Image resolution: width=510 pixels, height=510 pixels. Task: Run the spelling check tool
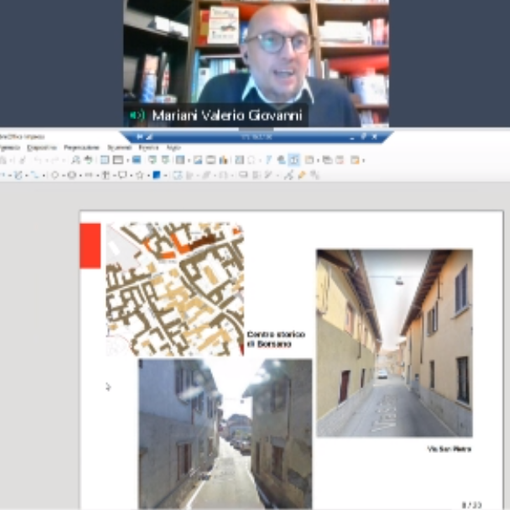[88, 160]
